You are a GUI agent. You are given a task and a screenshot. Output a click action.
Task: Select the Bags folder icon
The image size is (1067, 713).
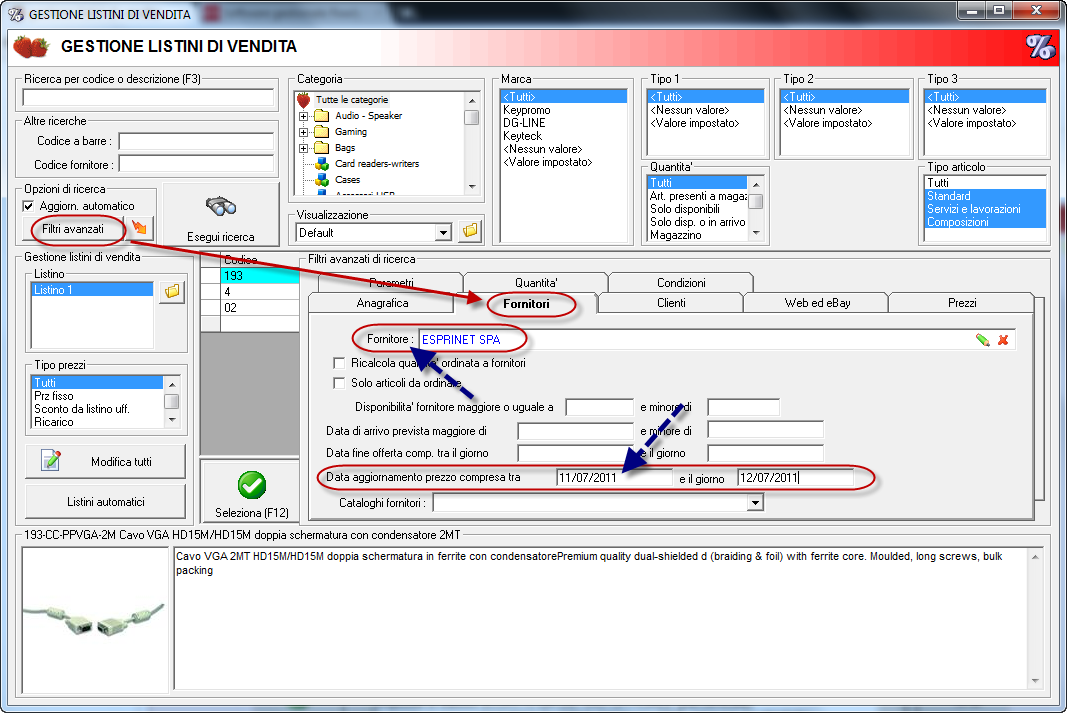coord(322,148)
